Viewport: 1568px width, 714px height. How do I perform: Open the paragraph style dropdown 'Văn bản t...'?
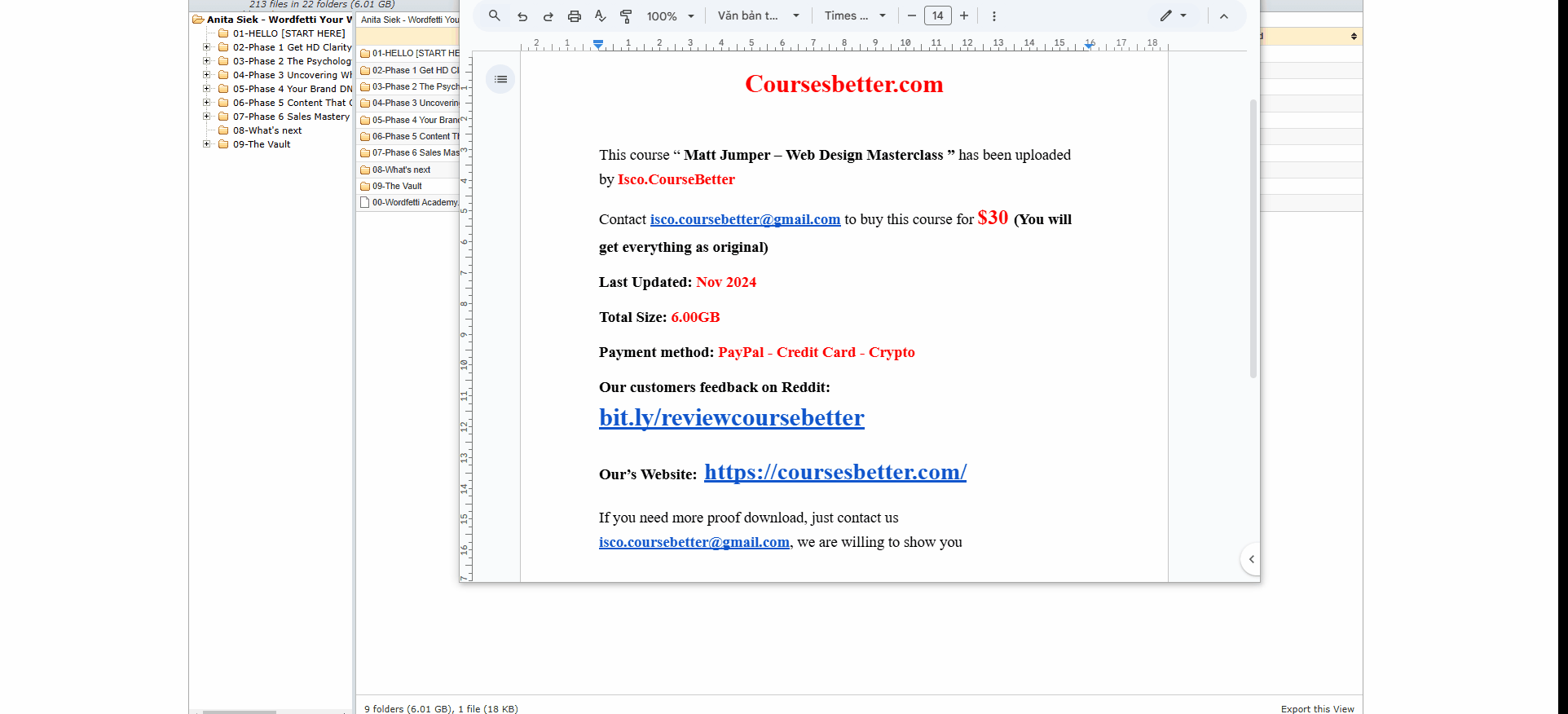point(758,15)
